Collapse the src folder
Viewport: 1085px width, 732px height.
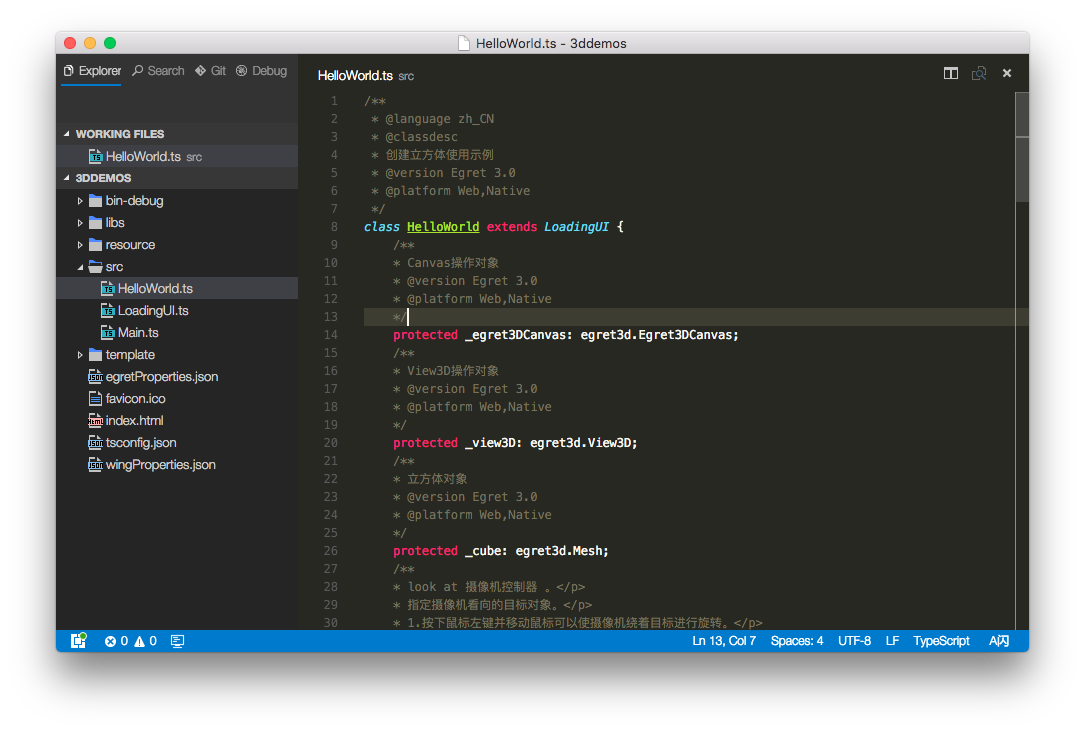(114, 267)
